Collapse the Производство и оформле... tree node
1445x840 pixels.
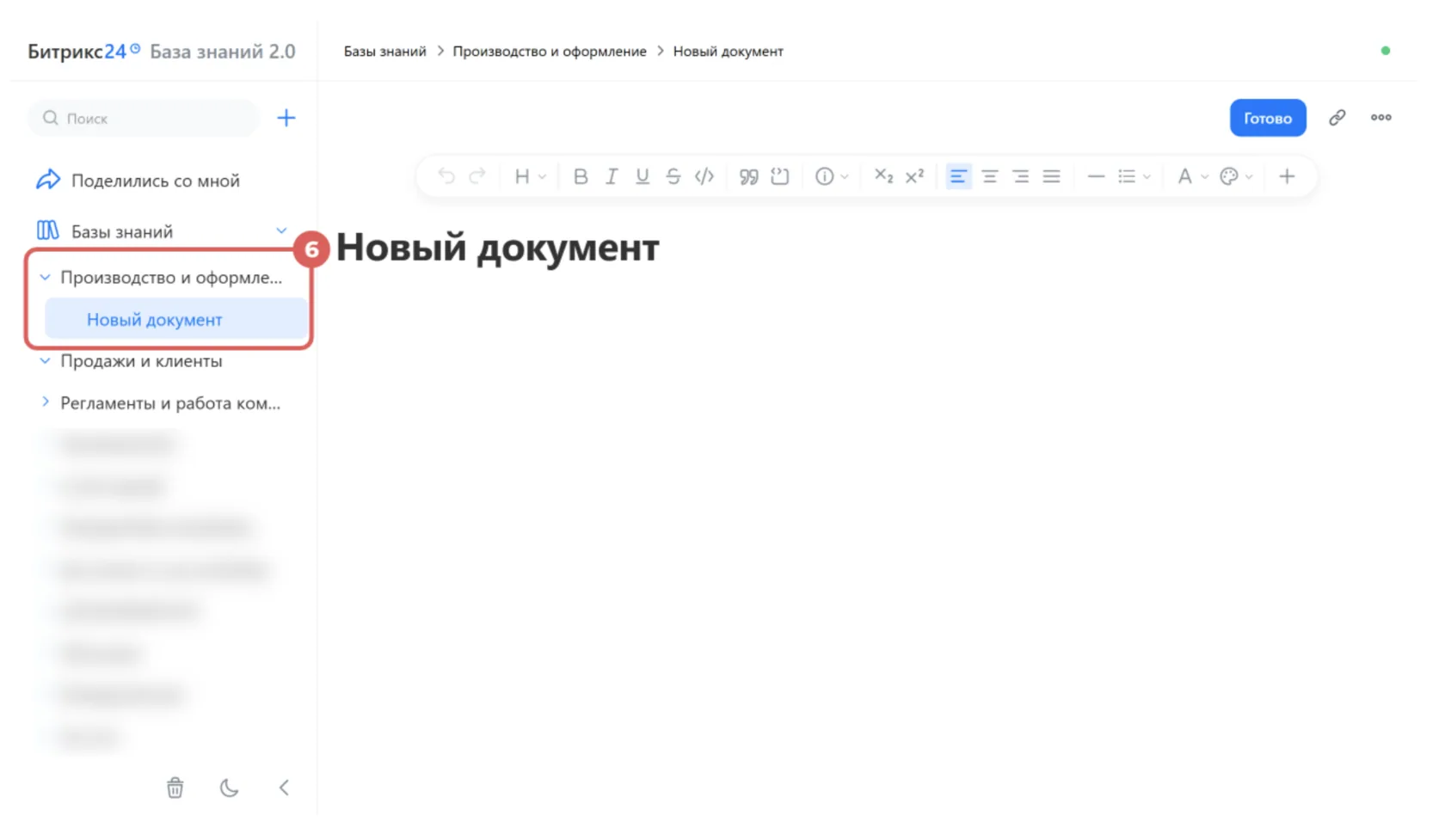(x=45, y=278)
